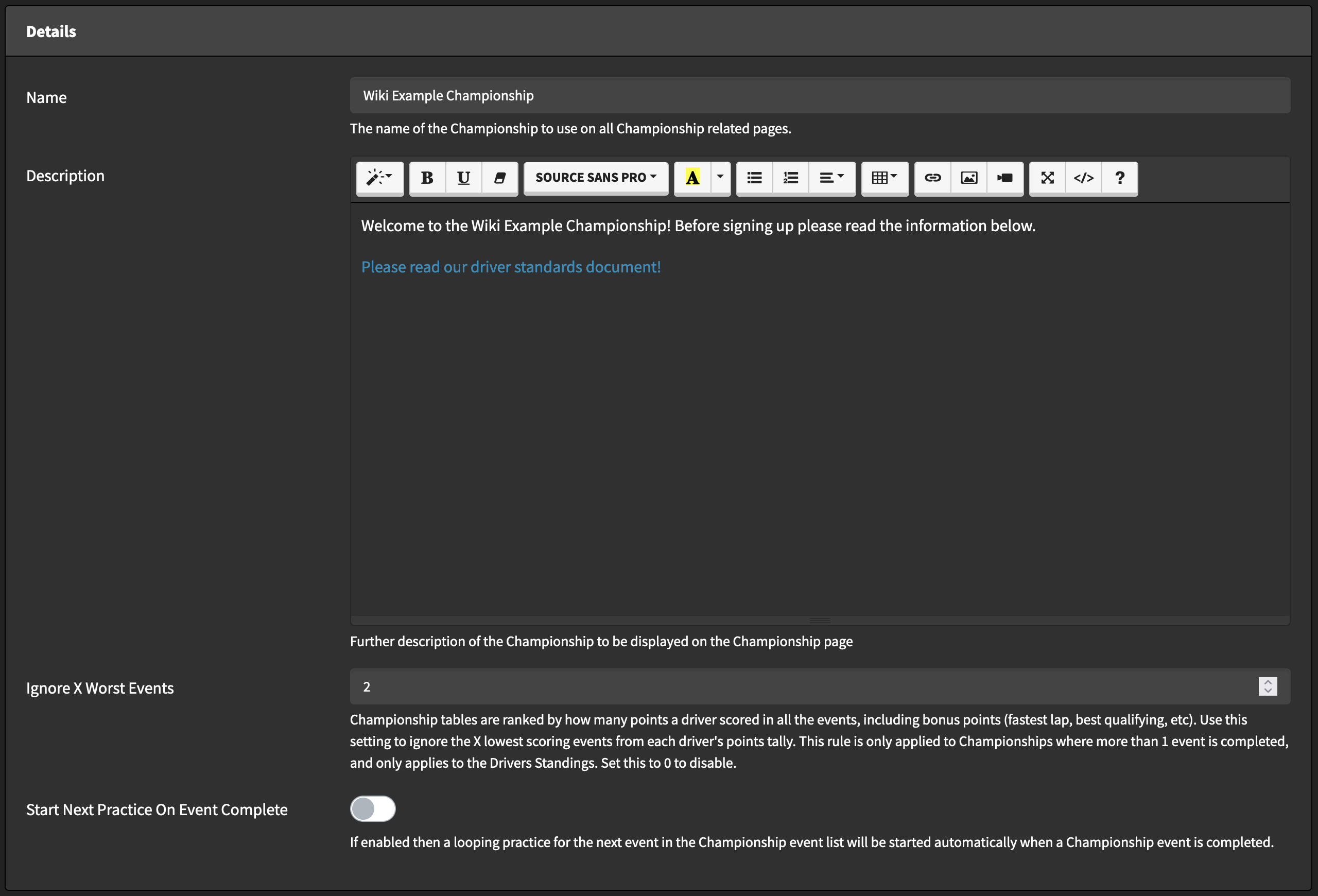Open the magic wand style dropdown
Screen dimensions: 1318x896
coord(379,178)
